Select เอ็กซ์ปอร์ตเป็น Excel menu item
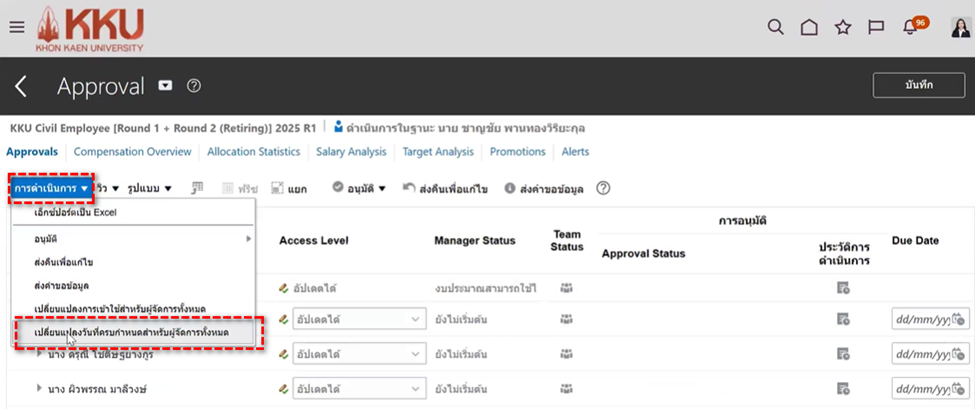975x409 pixels. click(x=76, y=212)
